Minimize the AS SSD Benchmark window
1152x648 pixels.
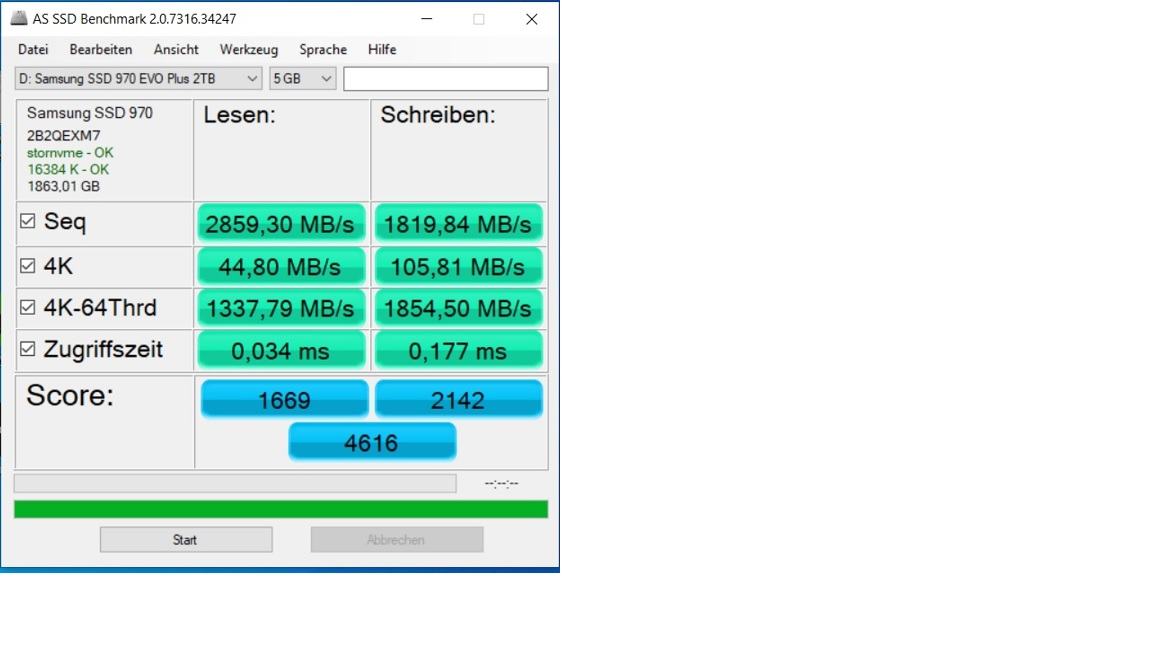tap(426, 19)
